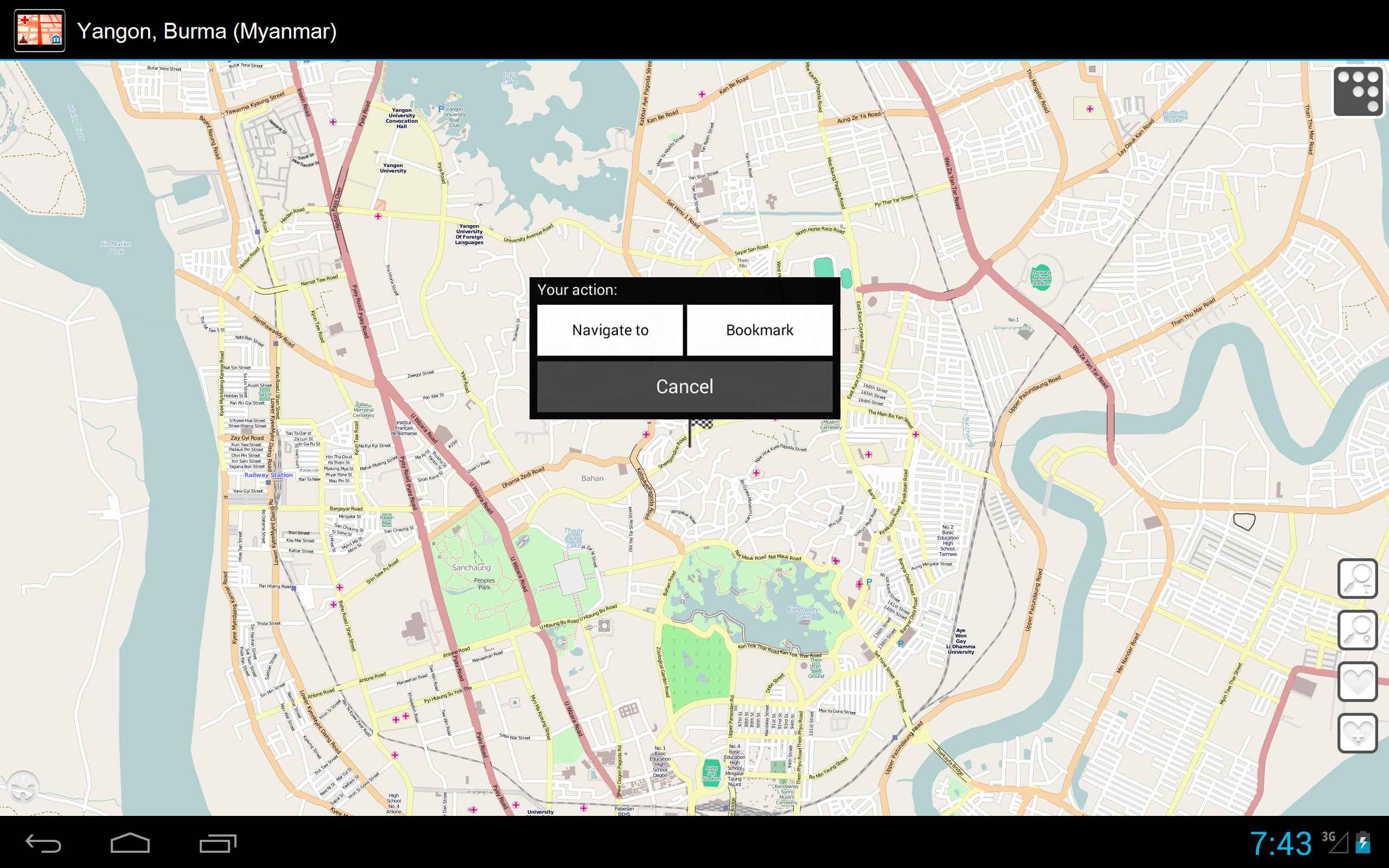Tap the Railway Station label on the map
Screen dimensions: 1389x868
click(x=268, y=475)
